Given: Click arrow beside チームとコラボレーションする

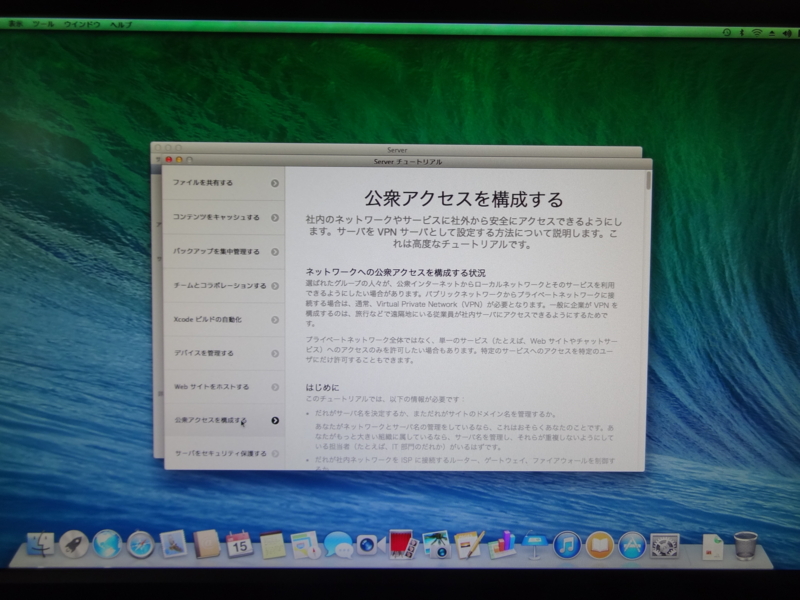Looking at the screenshot, I should click(x=275, y=286).
